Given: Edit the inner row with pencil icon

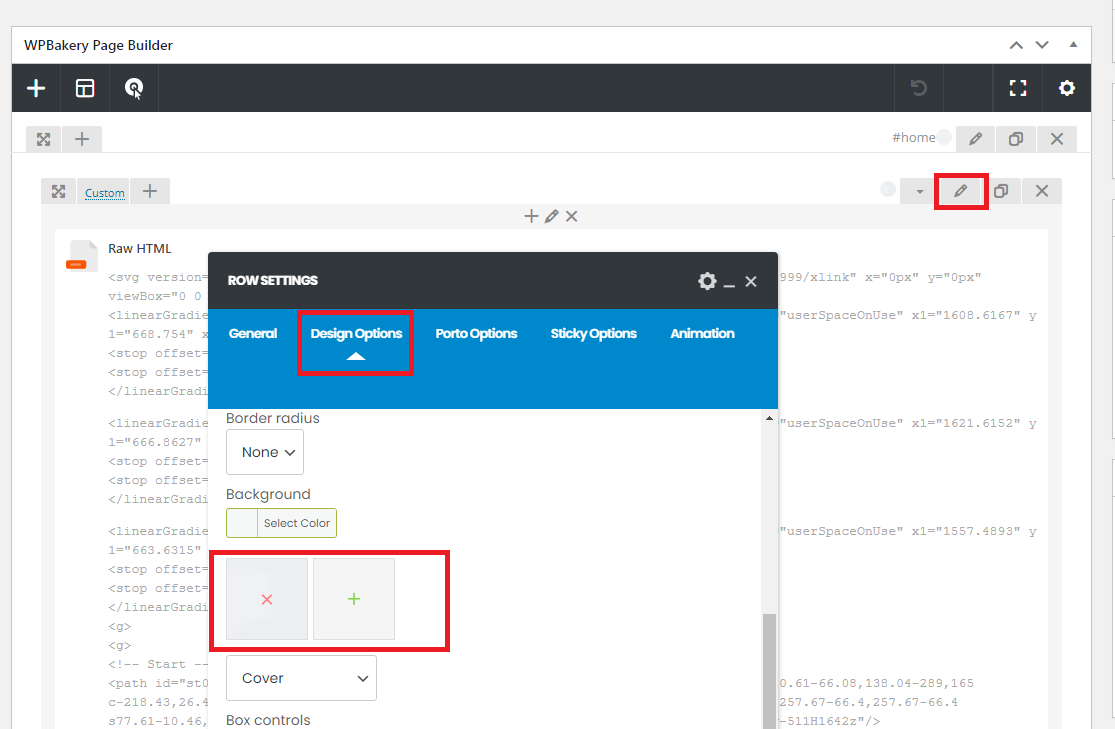Looking at the screenshot, I should click(961, 191).
